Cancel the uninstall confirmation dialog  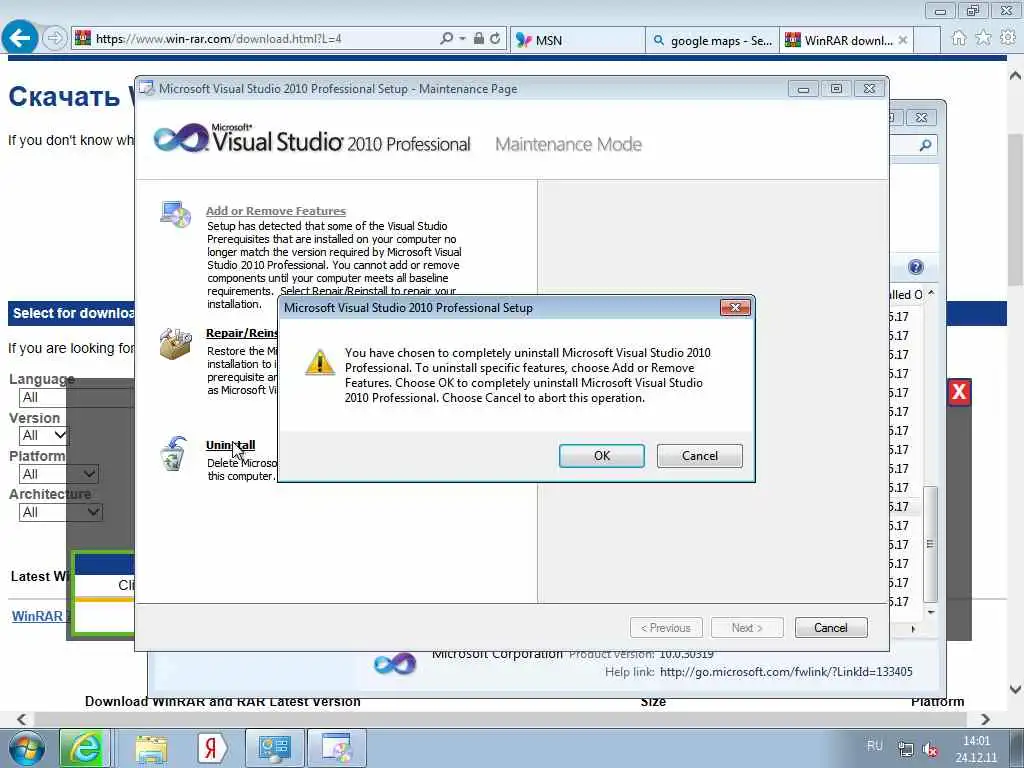(699, 456)
